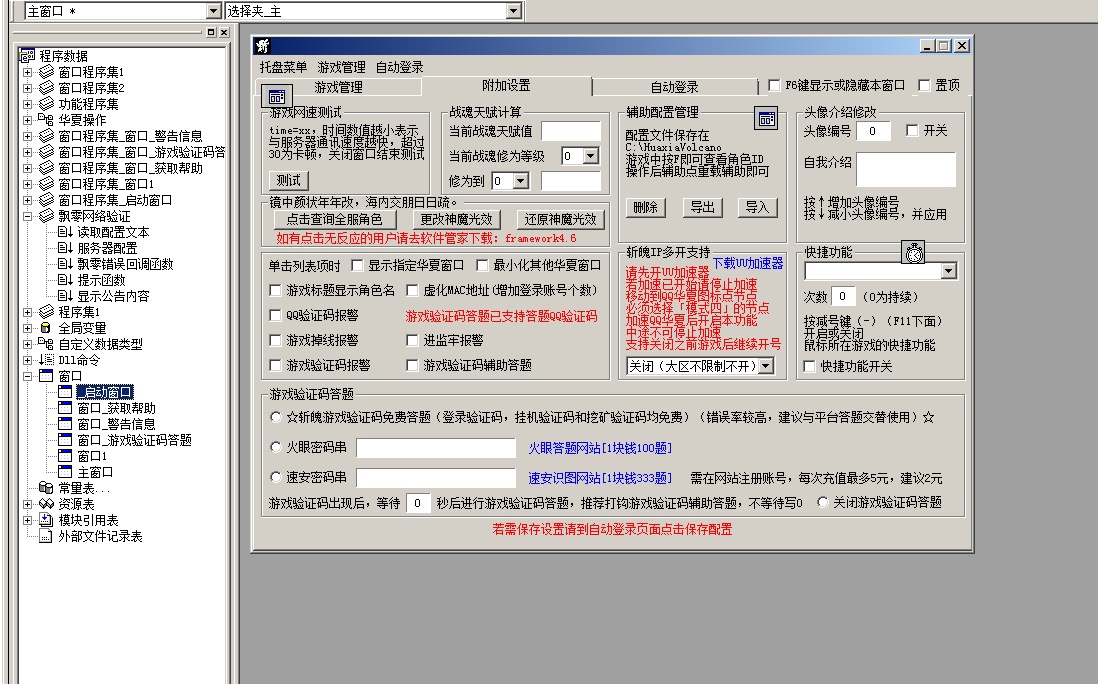Click the component icon beside 游戏管理 tab

(x=277, y=96)
